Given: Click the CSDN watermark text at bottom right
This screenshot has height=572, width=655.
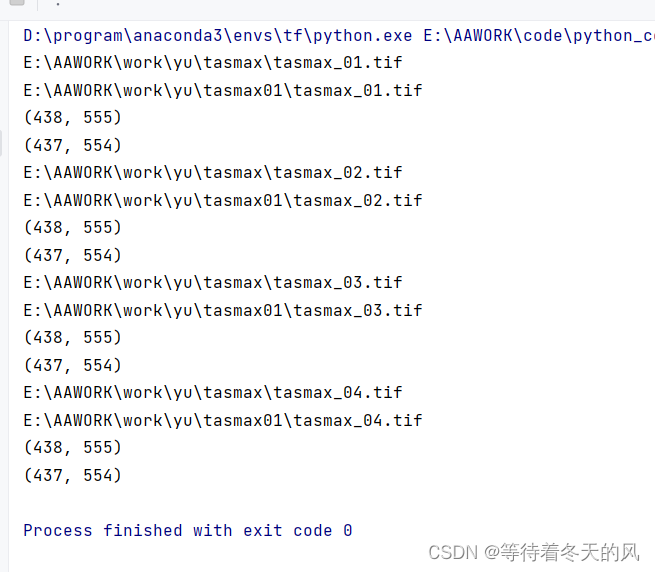Looking at the screenshot, I should pyautogui.click(x=534, y=552).
